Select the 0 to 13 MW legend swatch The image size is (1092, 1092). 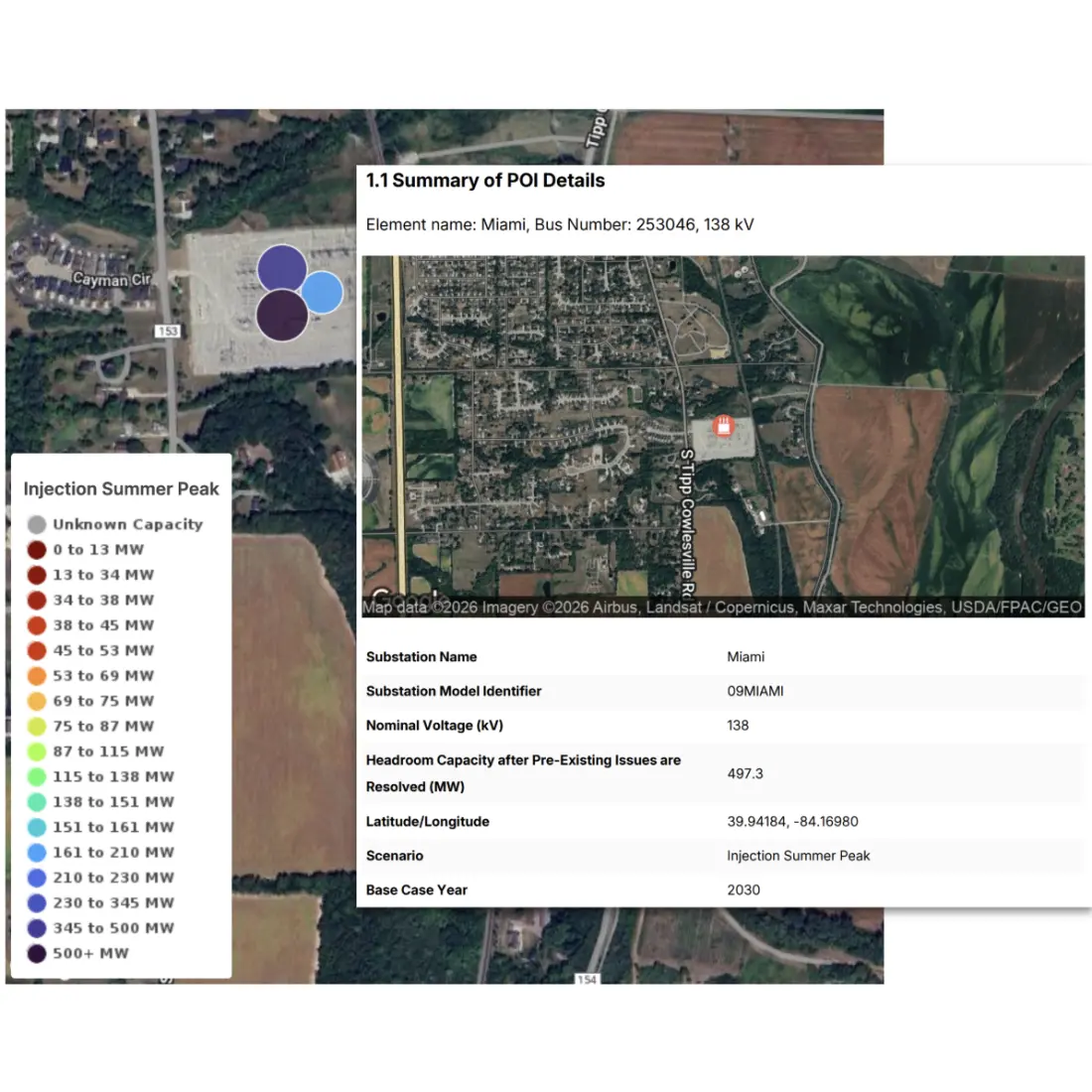click(x=37, y=549)
